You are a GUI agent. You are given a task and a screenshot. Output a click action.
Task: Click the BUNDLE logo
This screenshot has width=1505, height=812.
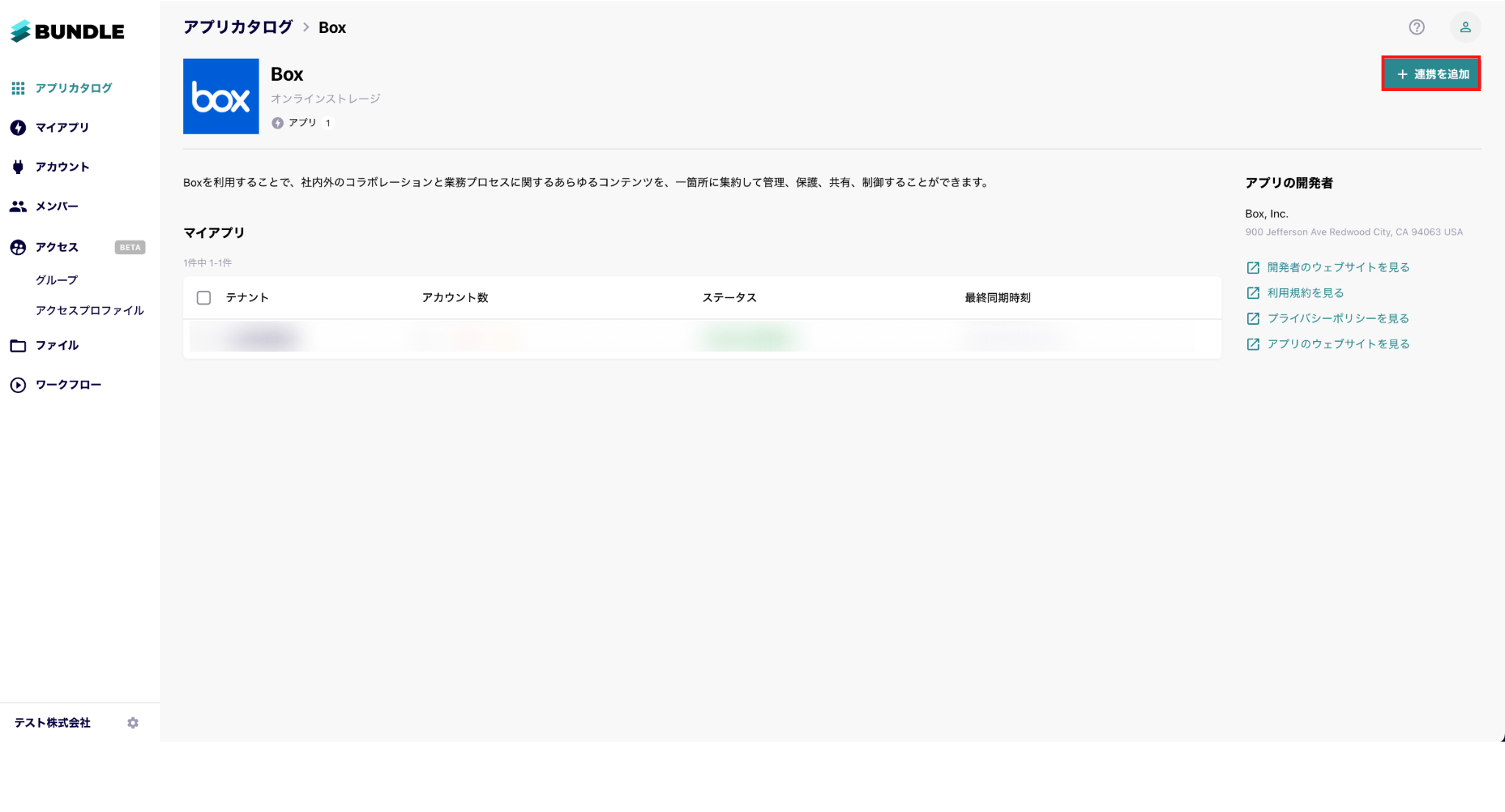(67, 32)
